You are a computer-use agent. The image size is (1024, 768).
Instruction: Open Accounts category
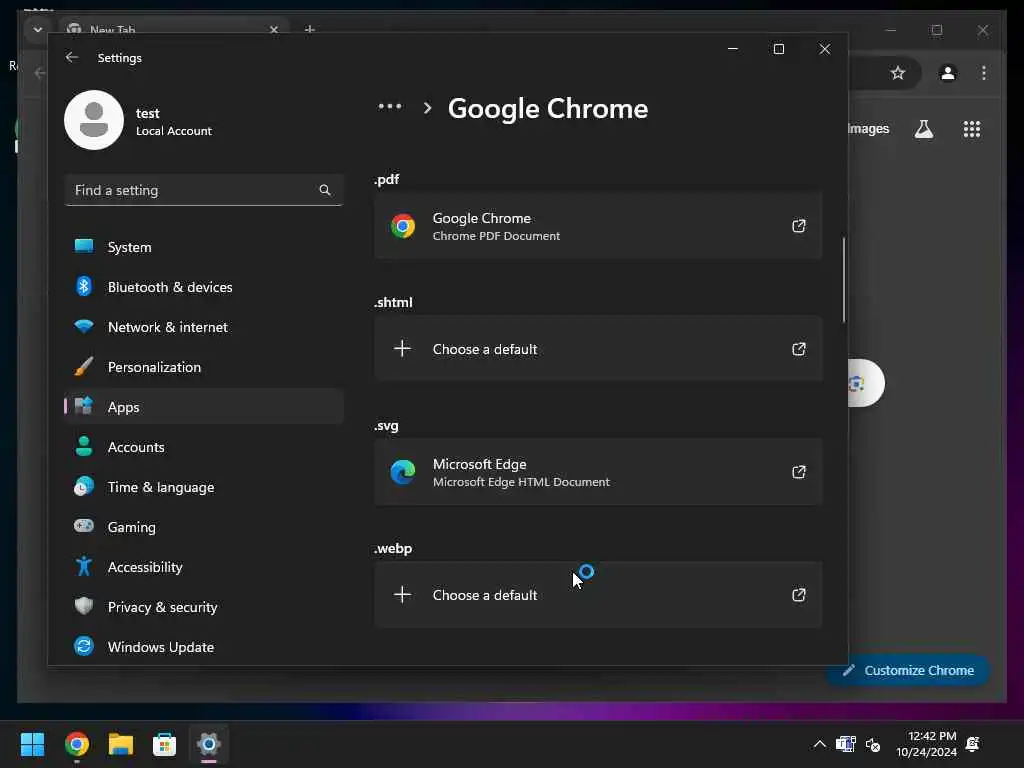point(204,447)
